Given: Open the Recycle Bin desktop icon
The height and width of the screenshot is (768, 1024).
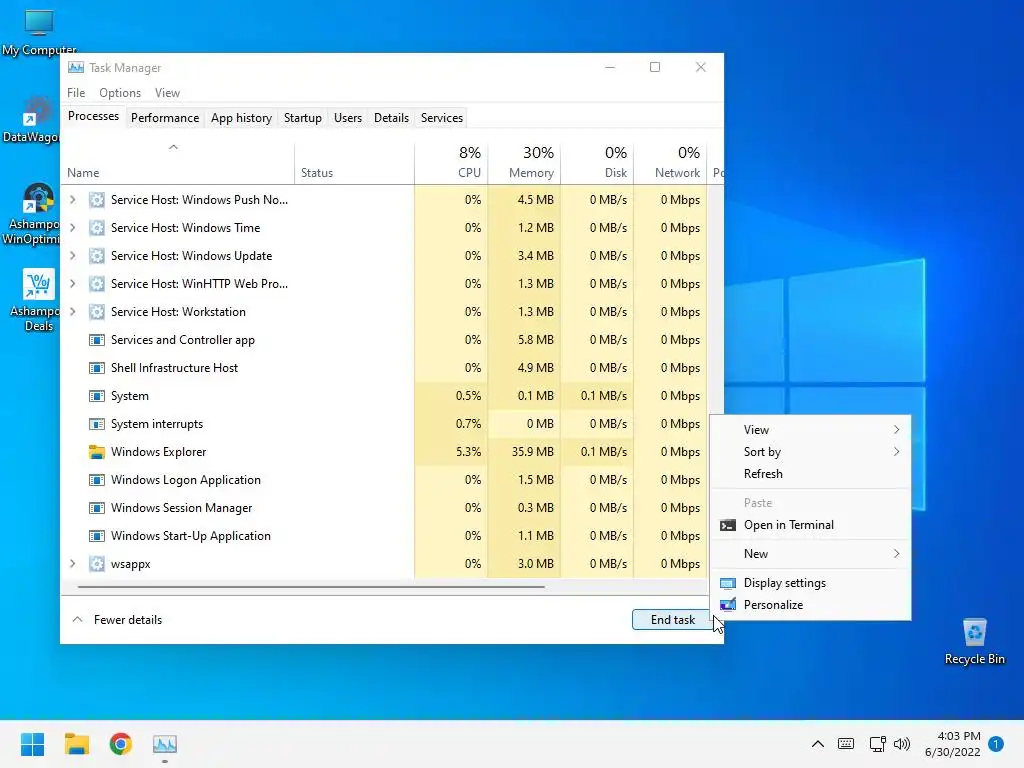Looking at the screenshot, I should click(x=974, y=642).
